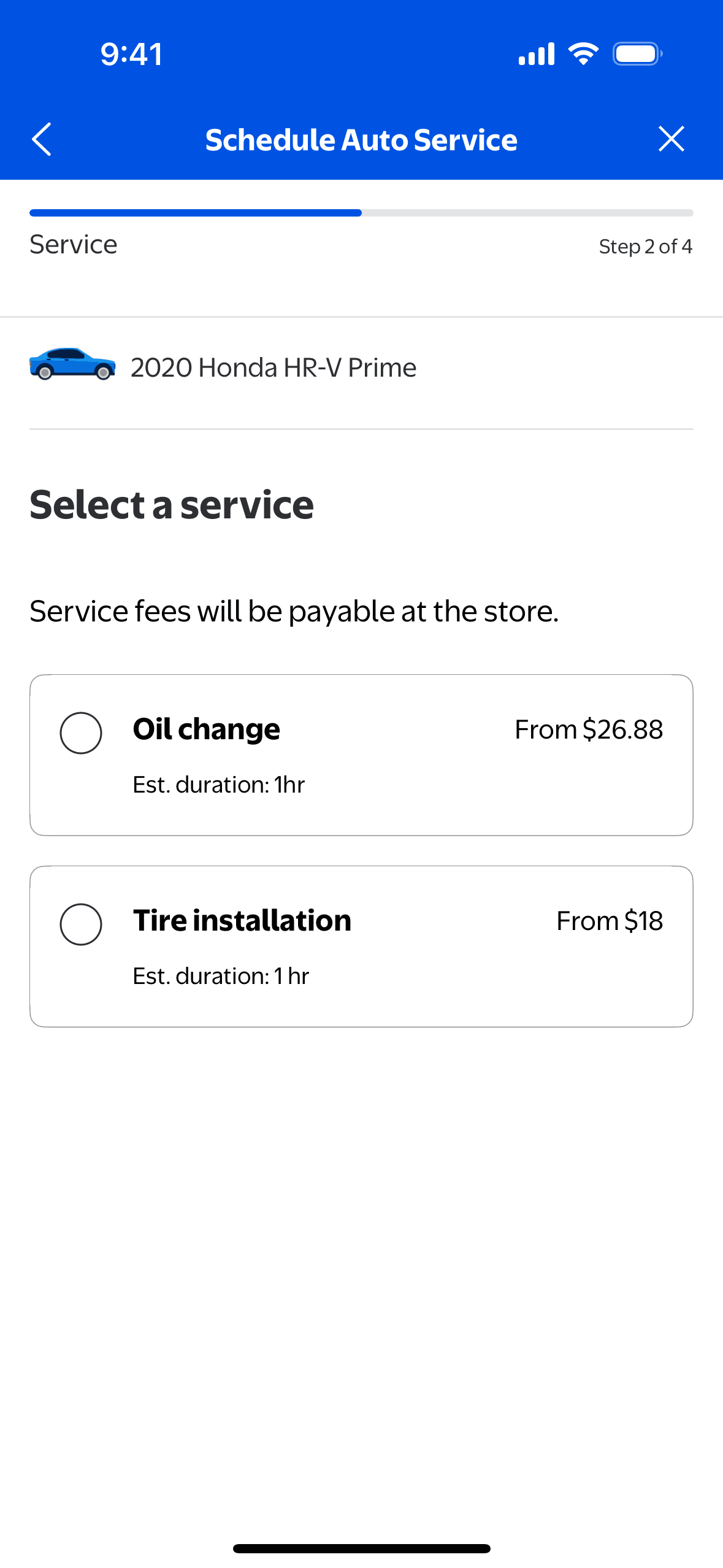This screenshot has height=1568, width=723.
Task: Tap the Wi-Fi status icon
Action: [x=583, y=54]
